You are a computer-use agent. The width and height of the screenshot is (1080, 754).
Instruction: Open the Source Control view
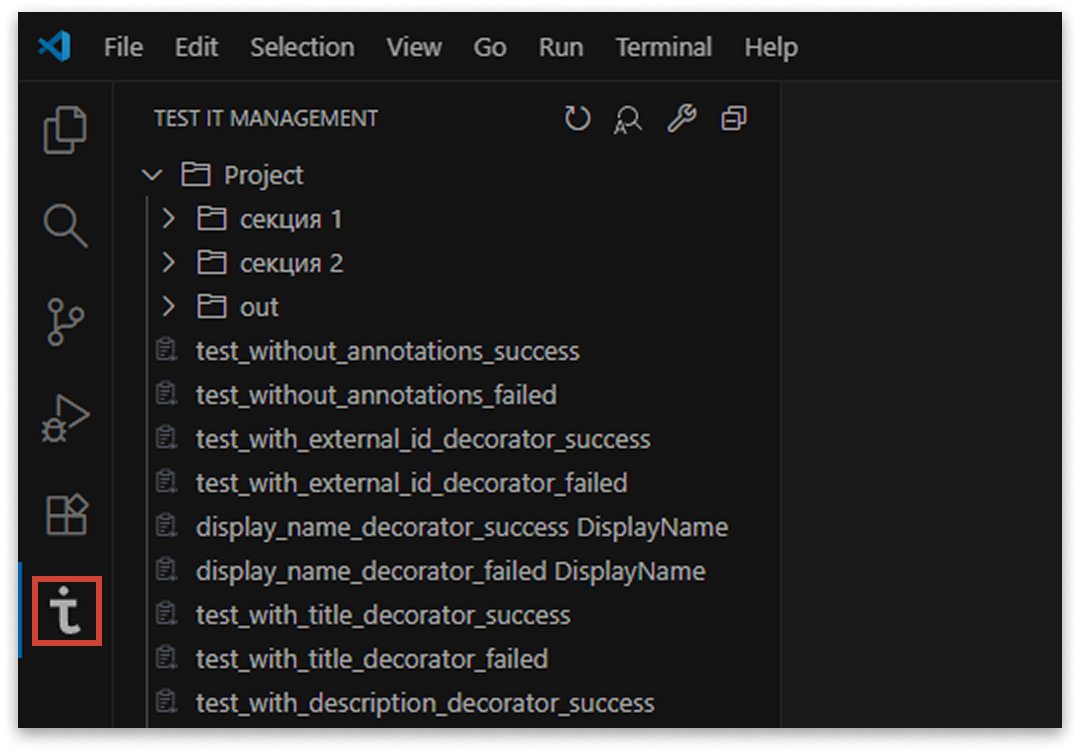coord(66,324)
